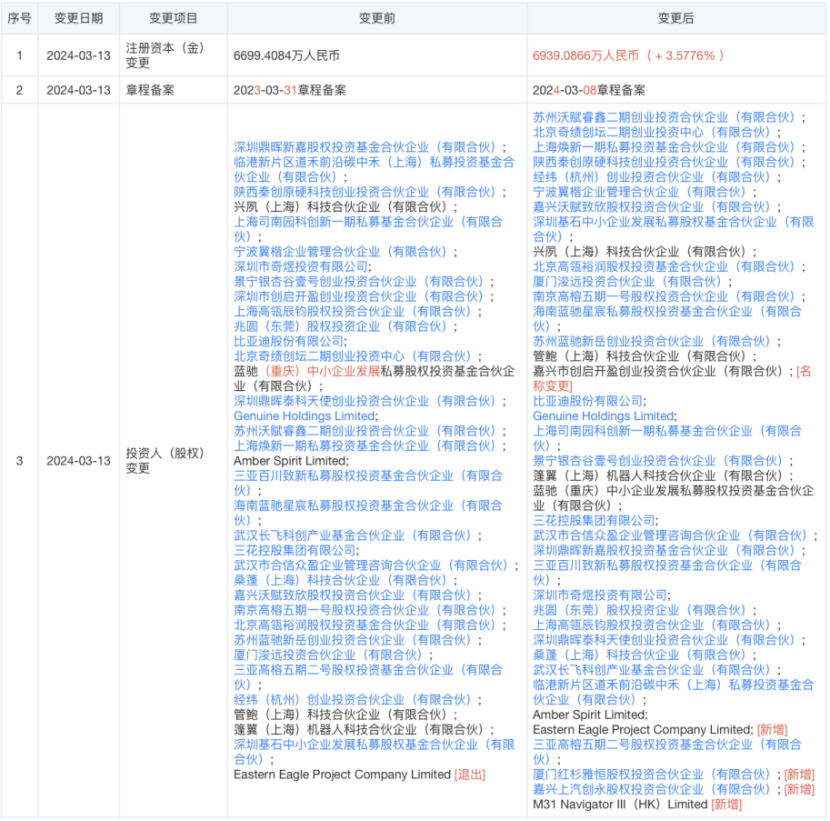The height and width of the screenshot is (821, 830).
Task: Click 2024-03-13 date in the 注册资本 row
Action: tap(78, 56)
